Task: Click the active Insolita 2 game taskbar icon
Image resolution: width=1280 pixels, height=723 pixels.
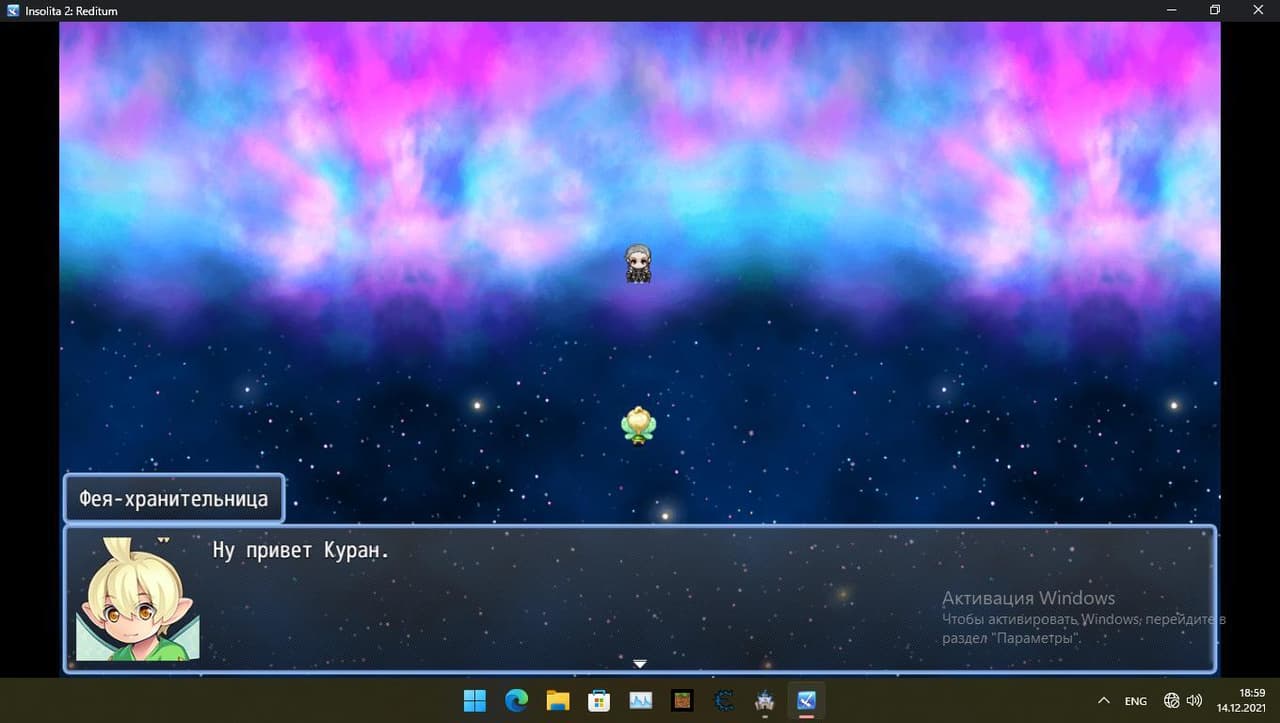Action: [x=806, y=700]
